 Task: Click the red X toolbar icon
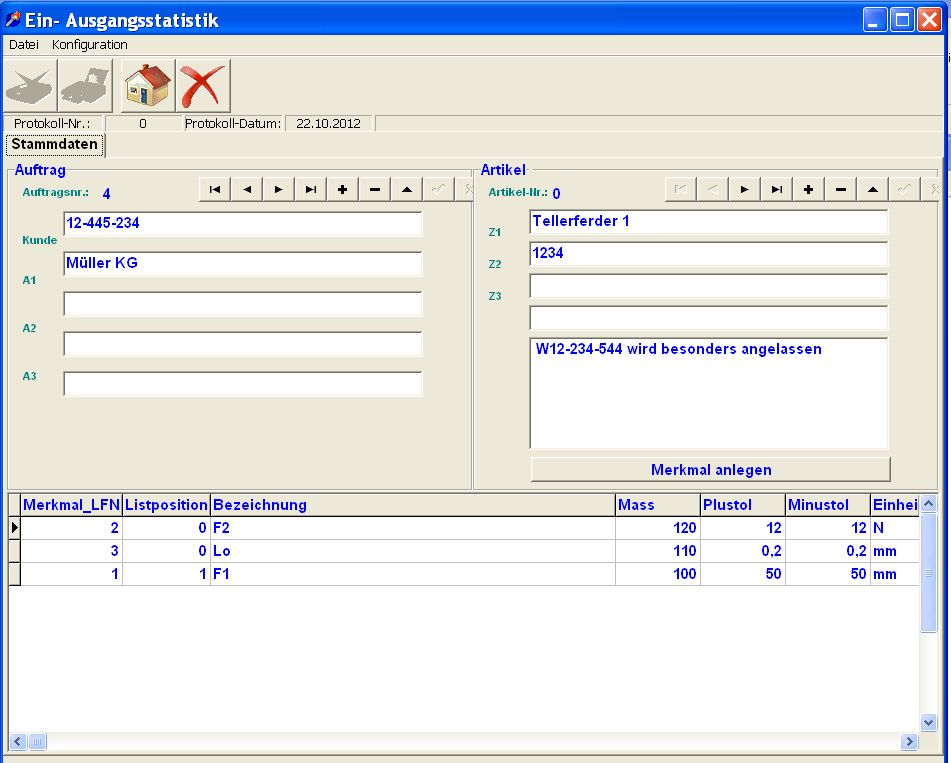(x=203, y=86)
